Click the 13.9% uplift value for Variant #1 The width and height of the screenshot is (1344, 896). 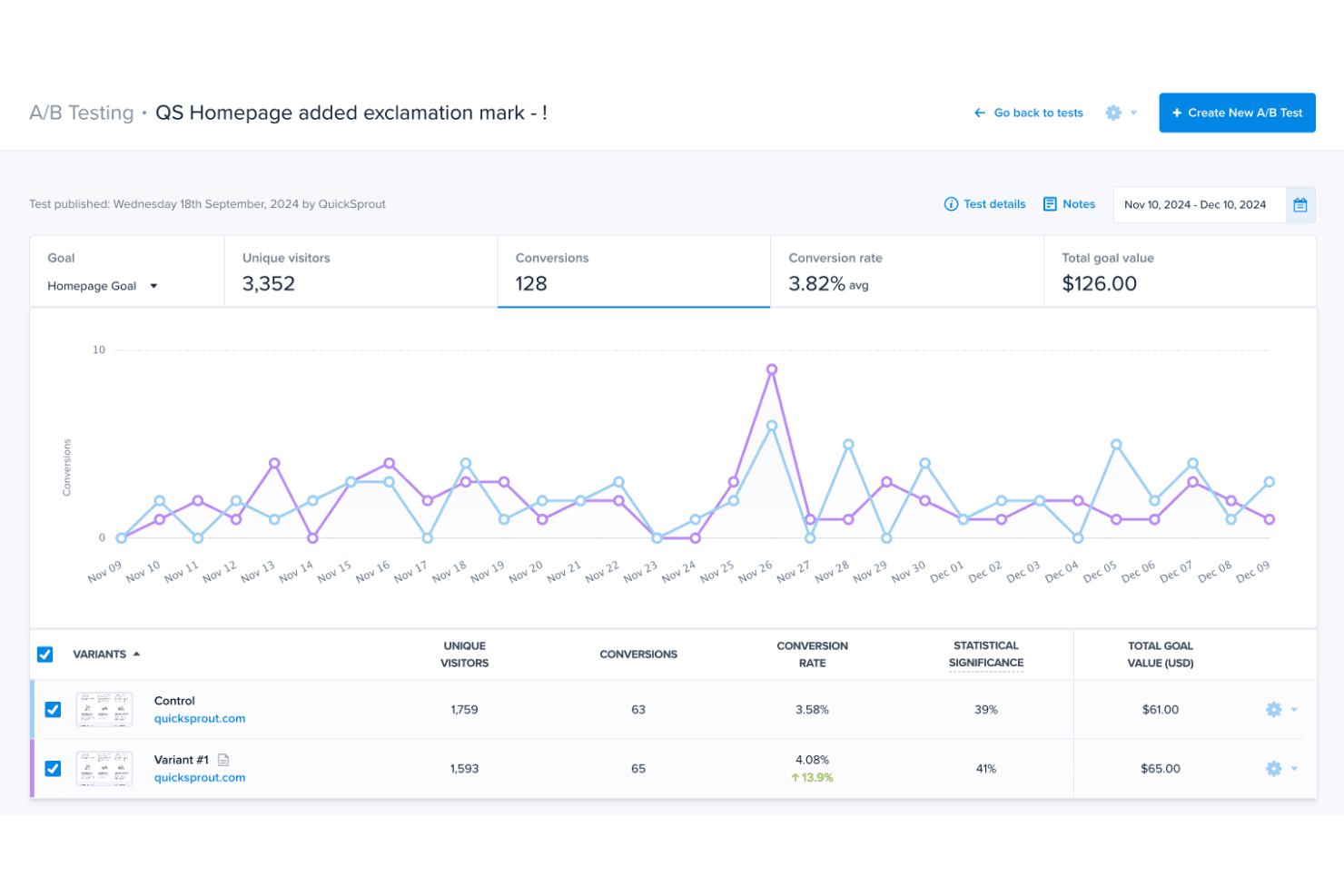tap(812, 777)
